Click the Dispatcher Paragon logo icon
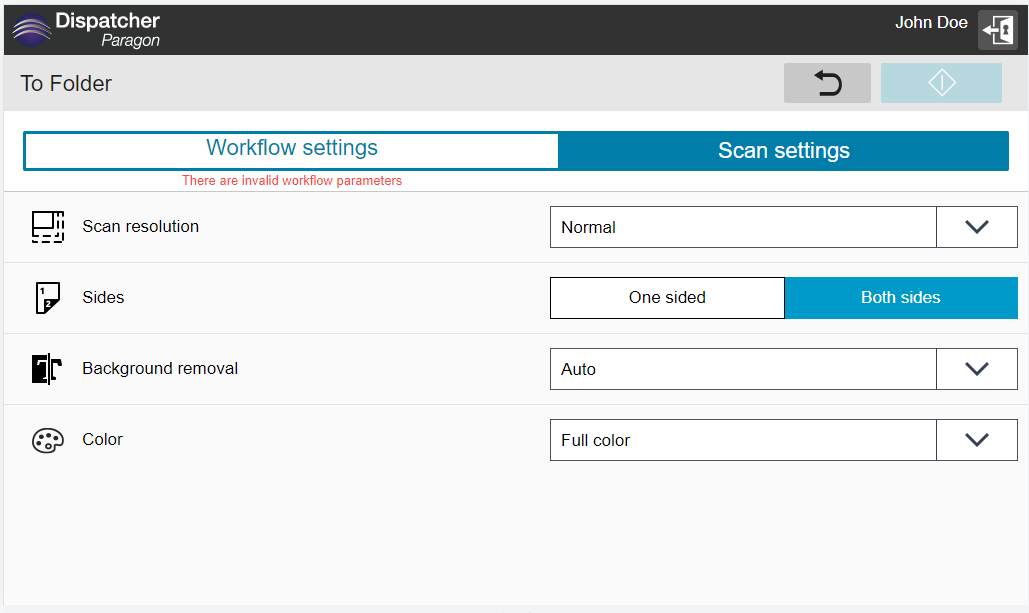Screen dimensions: 1029x613 (32, 30)
